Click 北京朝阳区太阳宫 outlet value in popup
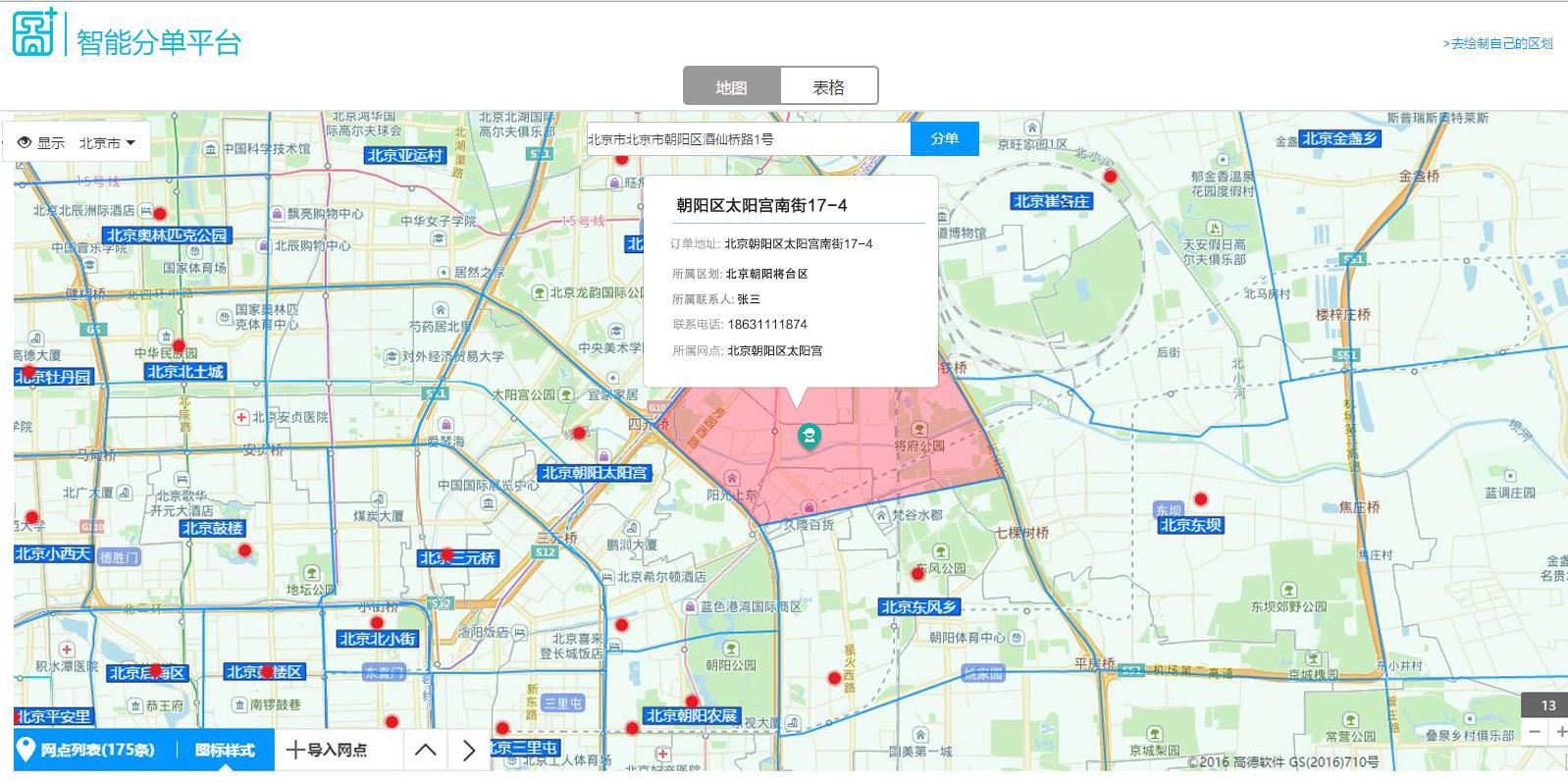 (x=774, y=350)
